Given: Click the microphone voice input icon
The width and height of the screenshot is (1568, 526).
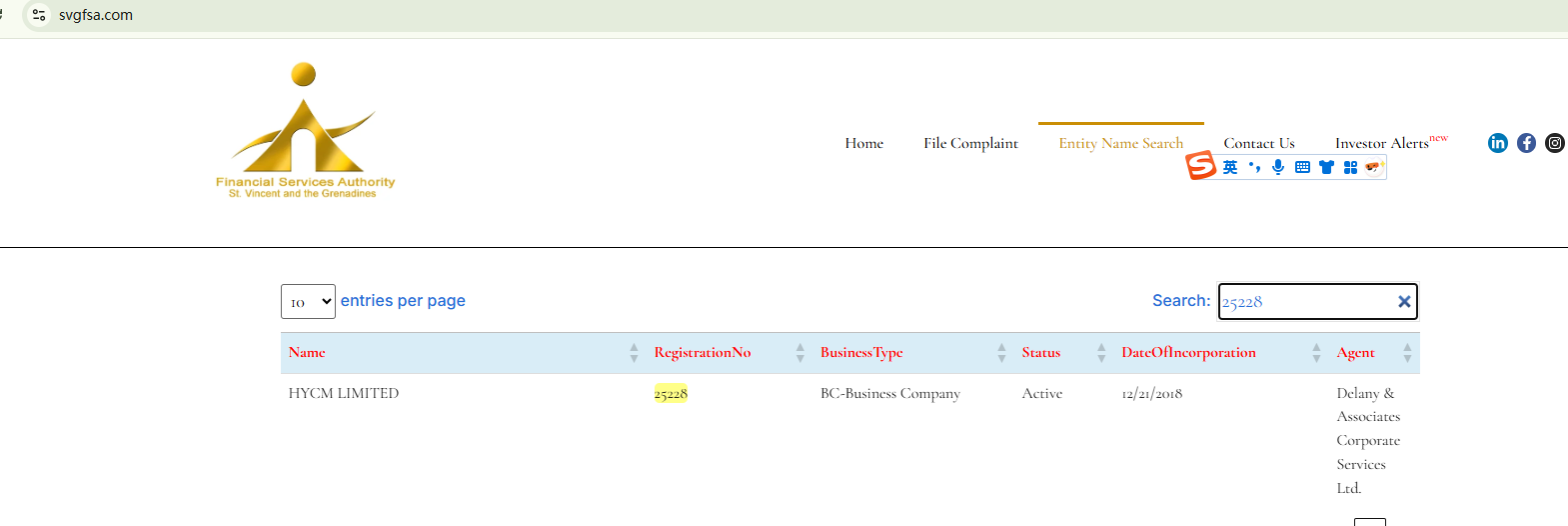Looking at the screenshot, I should click(x=1278, y=167).
